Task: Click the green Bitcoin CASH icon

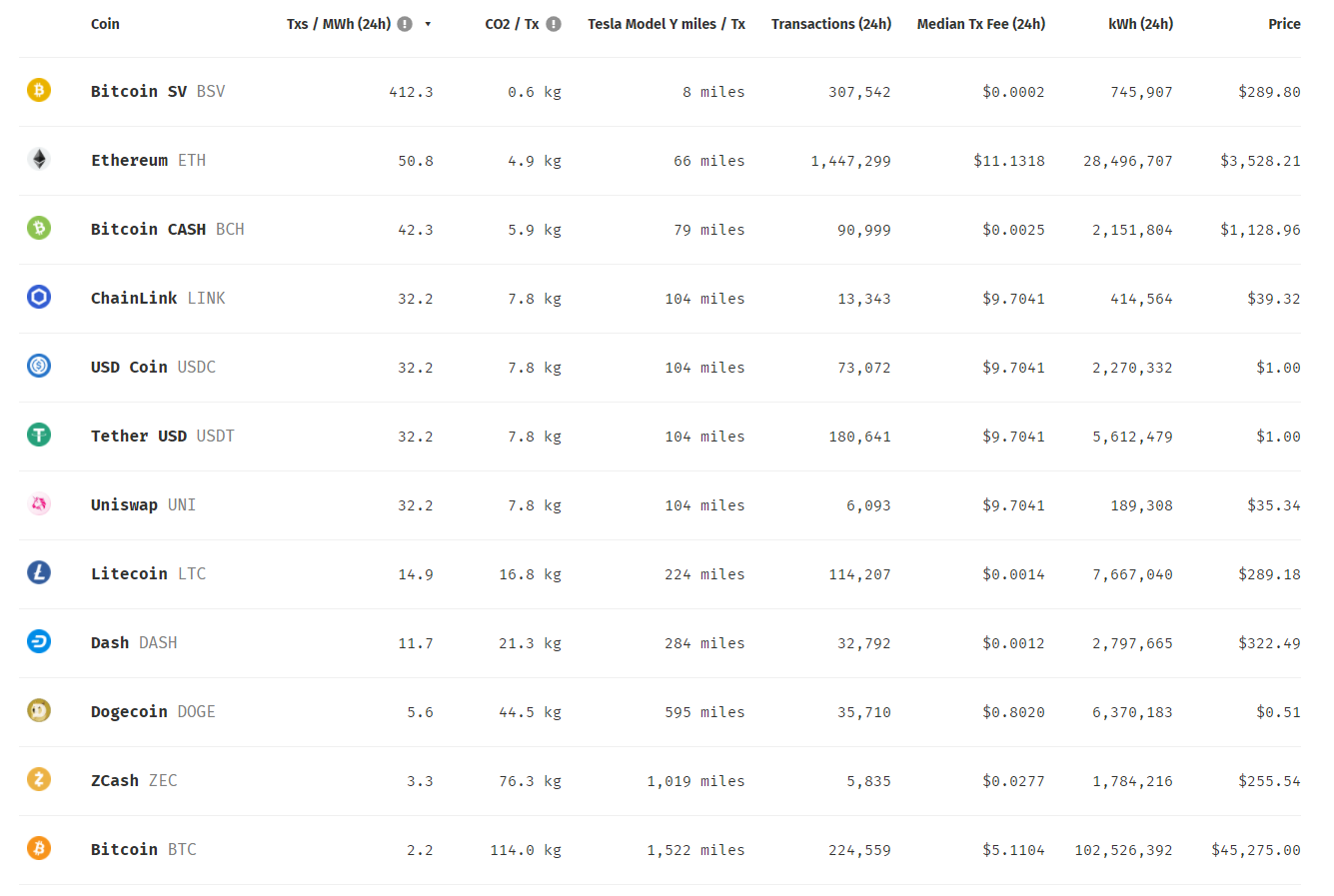Action: coord(39,228)
